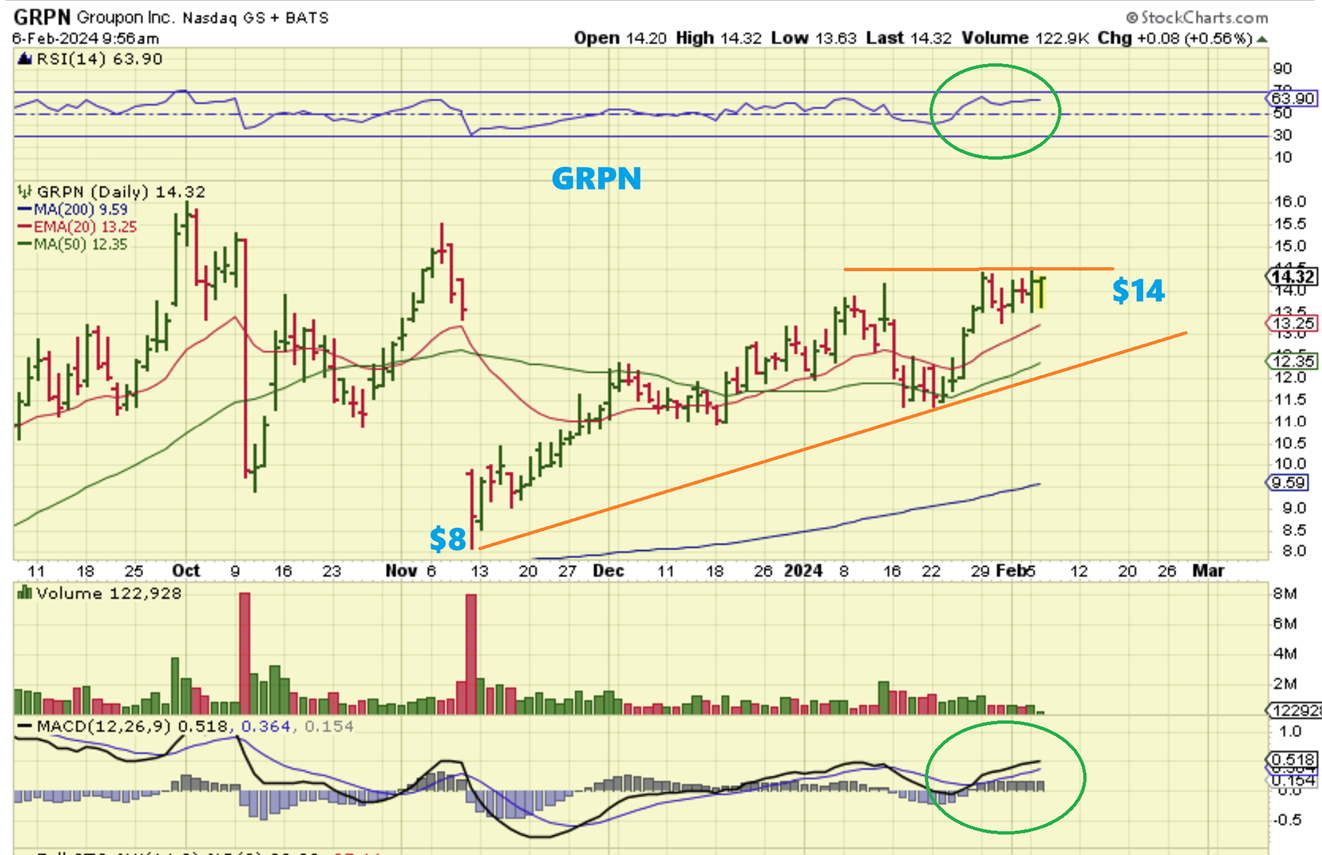The image size is (1322, 855).
Task: Click the '2024' date axis label
Action: 803,571
